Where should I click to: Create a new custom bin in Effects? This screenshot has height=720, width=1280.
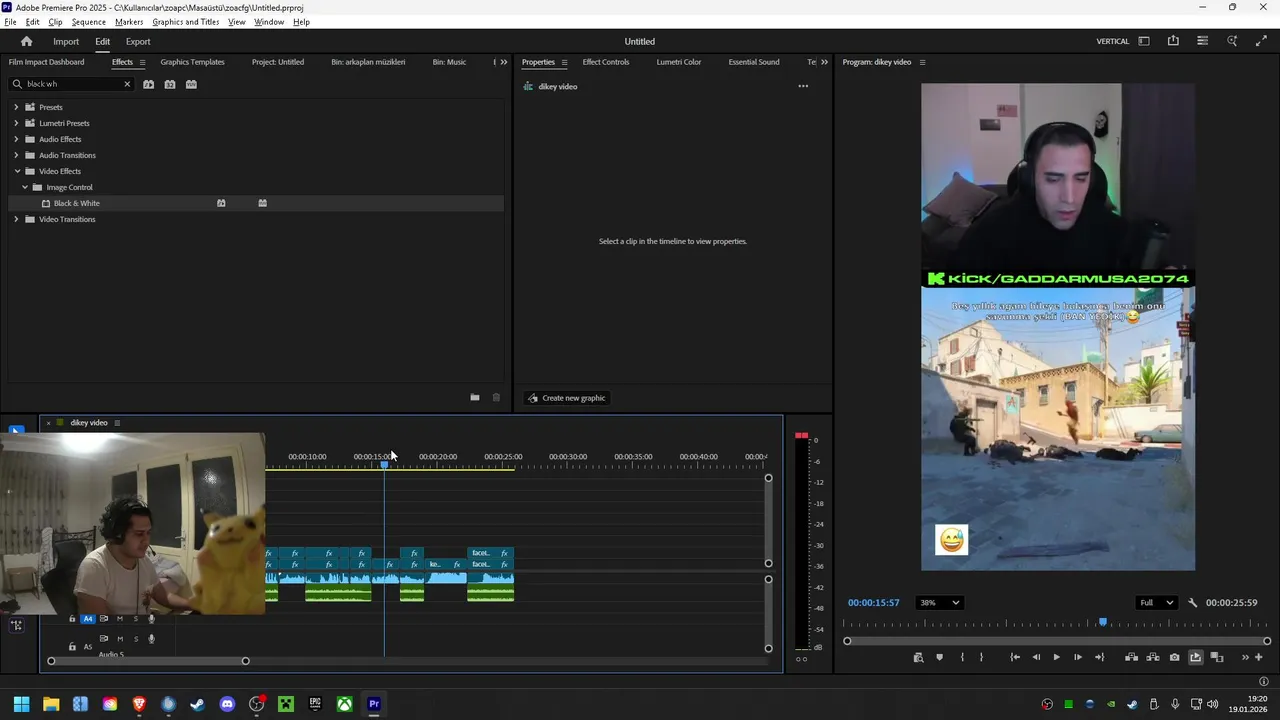[475, 398]
